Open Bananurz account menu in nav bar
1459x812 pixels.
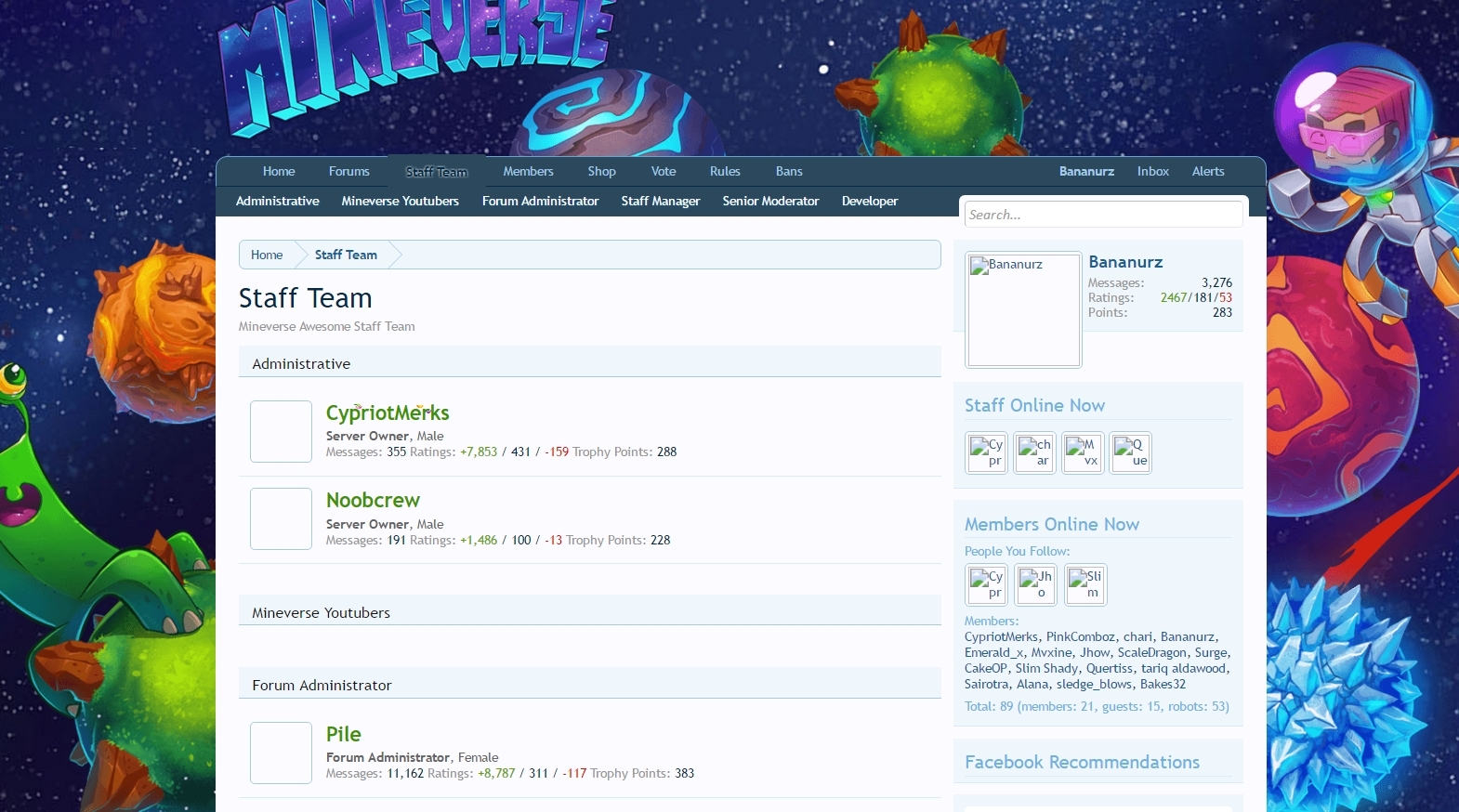pos(1086,171)
